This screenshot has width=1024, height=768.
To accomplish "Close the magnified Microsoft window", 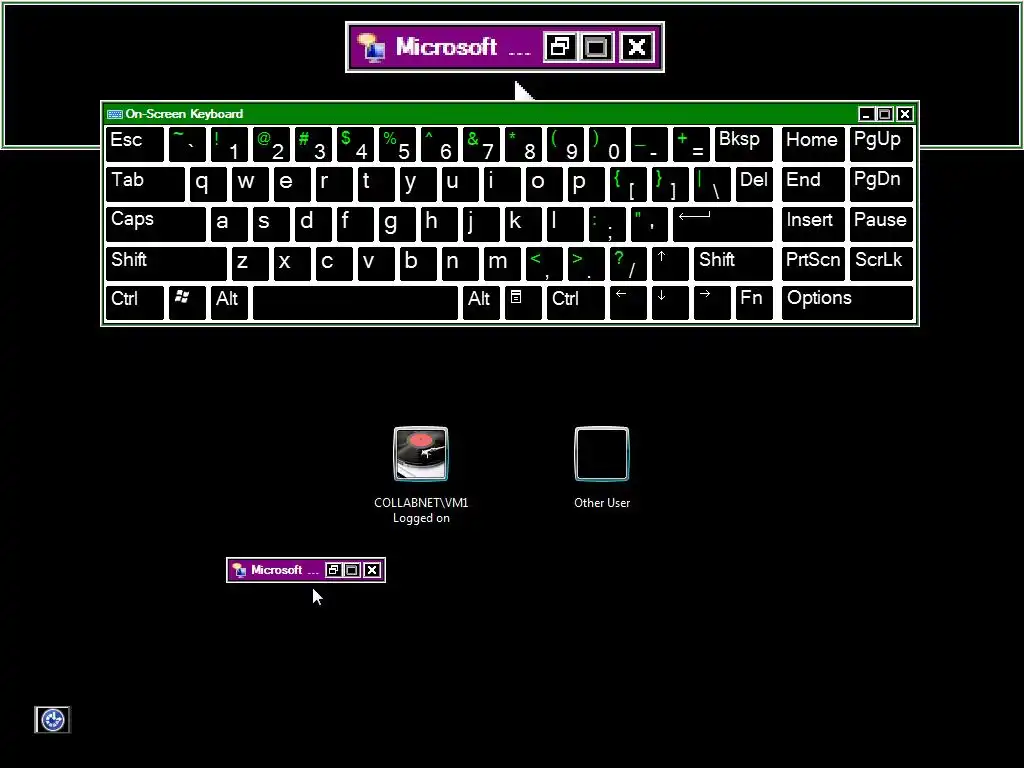I will 637,47.
